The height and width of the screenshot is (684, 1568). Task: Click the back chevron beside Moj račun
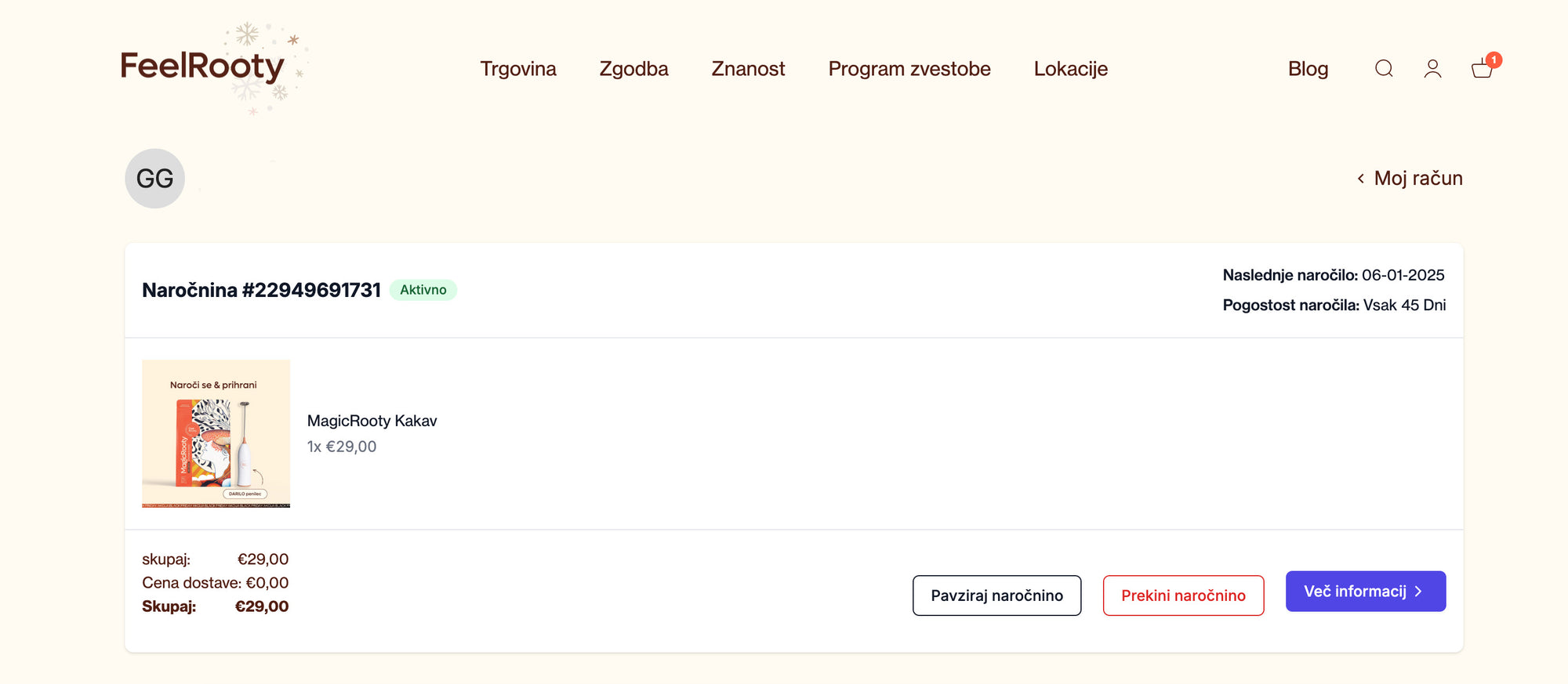tap(1361, 179)
